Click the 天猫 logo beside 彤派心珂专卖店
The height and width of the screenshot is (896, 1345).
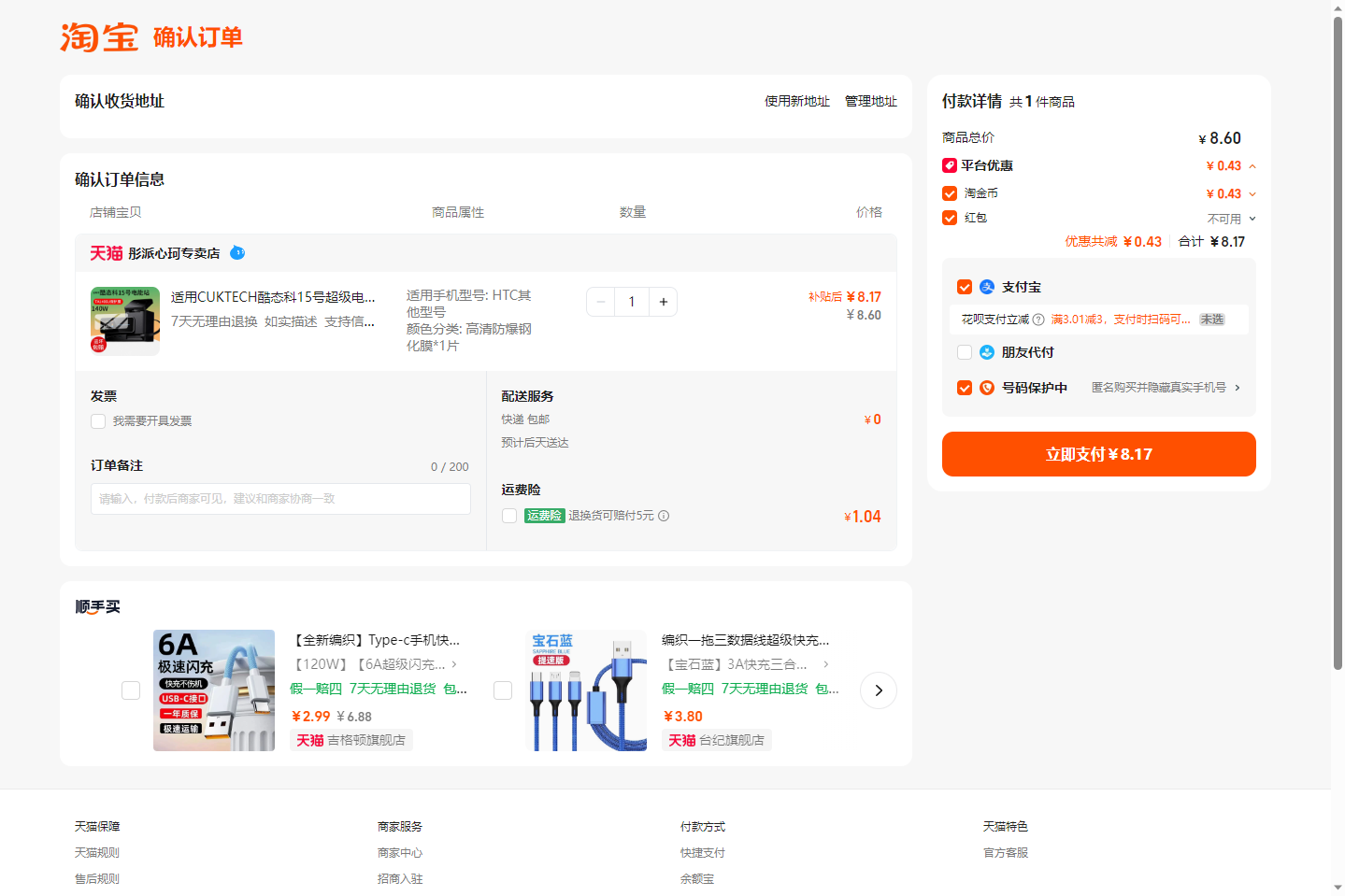(107, 253)
